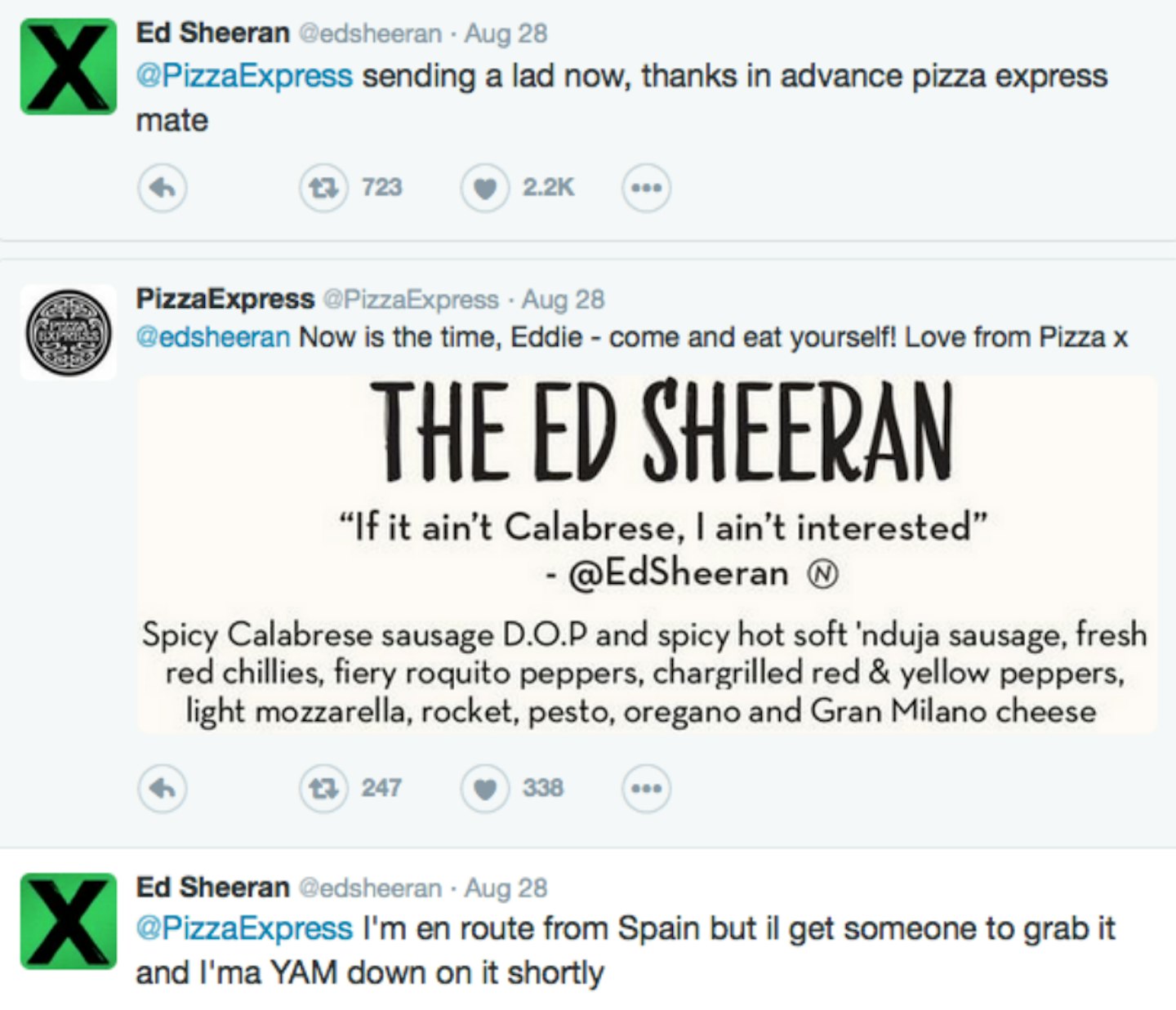
Task: Open more options on the PizzaExpress tweet
Action: coord(646,789)
